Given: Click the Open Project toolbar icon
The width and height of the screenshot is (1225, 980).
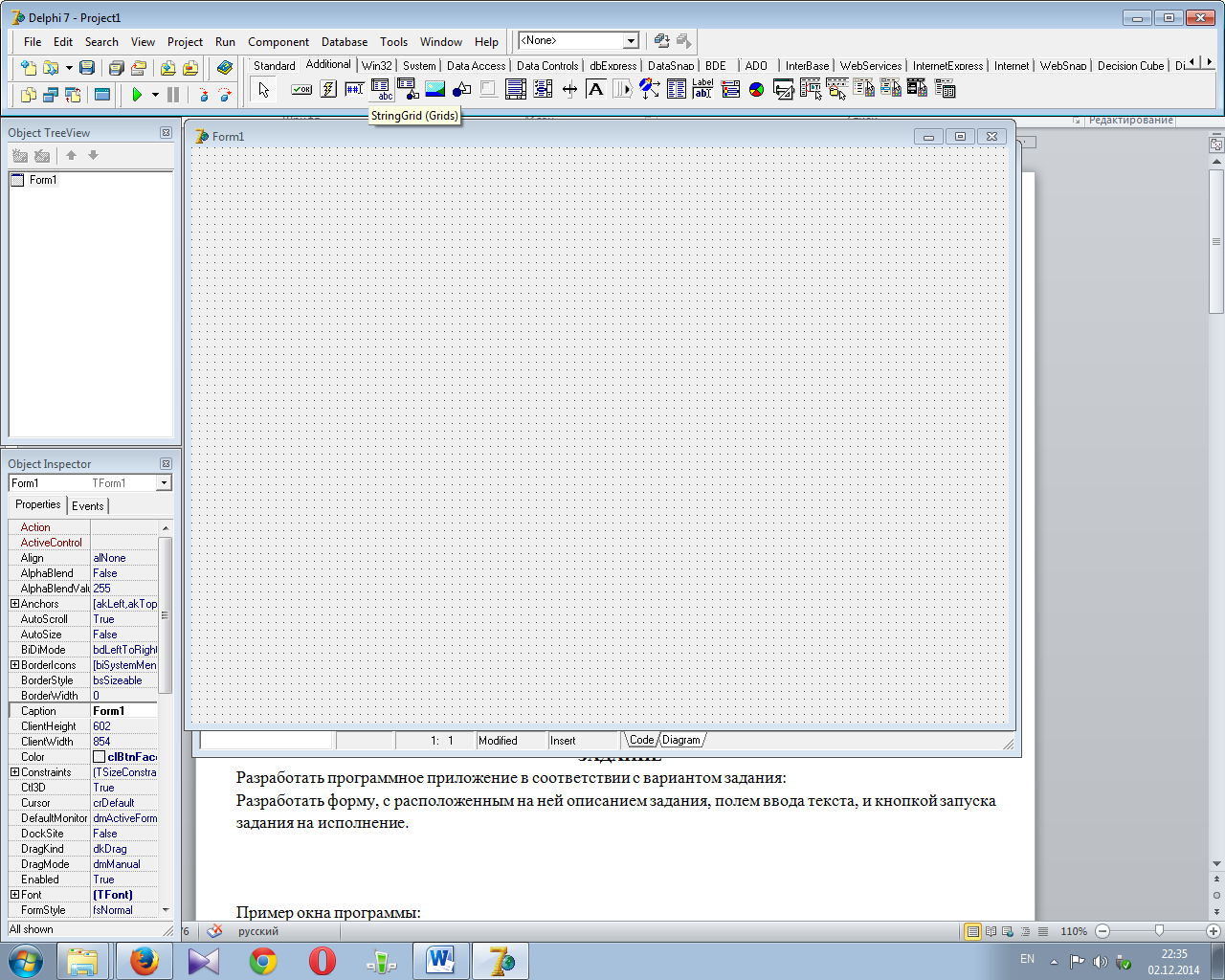Looking at the screenshot, I should (x=139, y=68).
